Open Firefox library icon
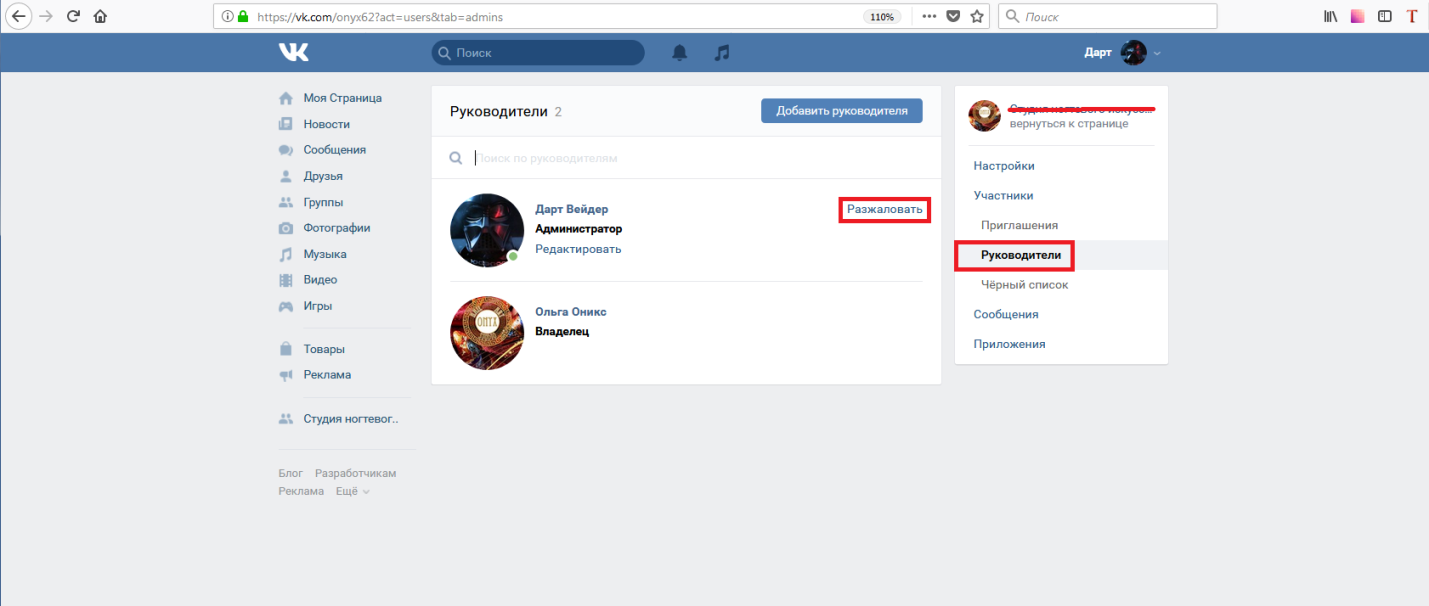Screen dimensions: 1429x606 [x=1331, y=16]
